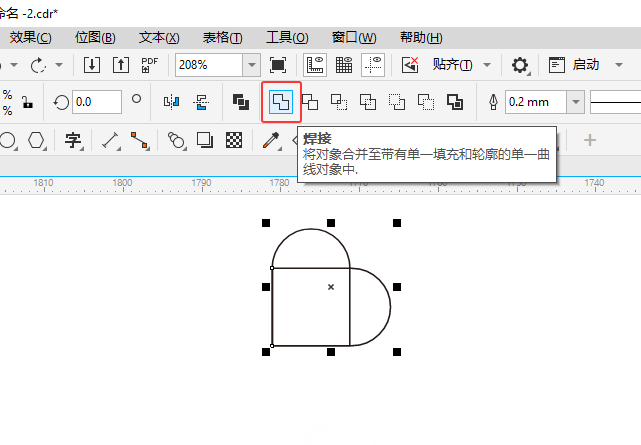
Task: Mirror the selection horizontally
Action: pos(172,102)
